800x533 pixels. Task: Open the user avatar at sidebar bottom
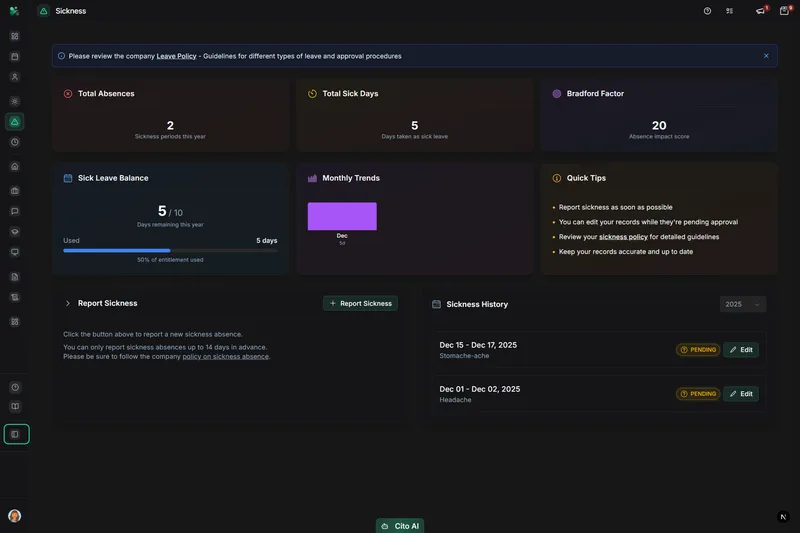coord(15,516)
